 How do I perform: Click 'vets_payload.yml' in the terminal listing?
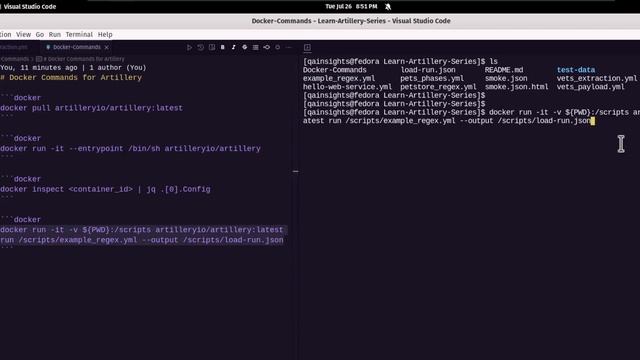591,87
